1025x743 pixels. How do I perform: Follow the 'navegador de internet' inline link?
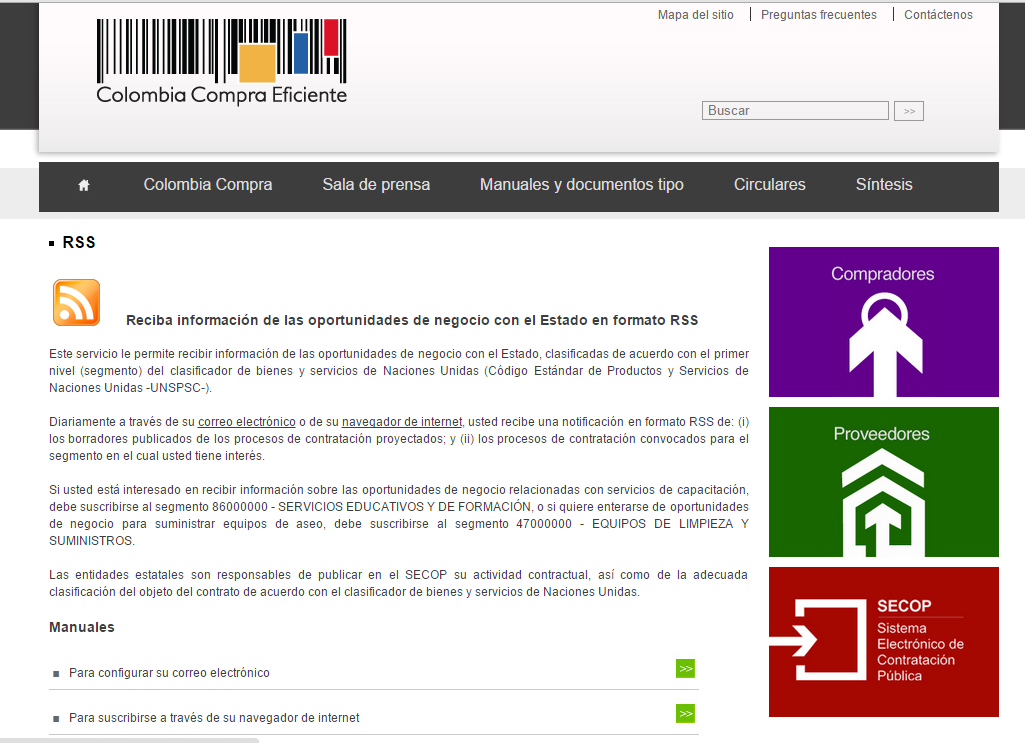point(401,422)
